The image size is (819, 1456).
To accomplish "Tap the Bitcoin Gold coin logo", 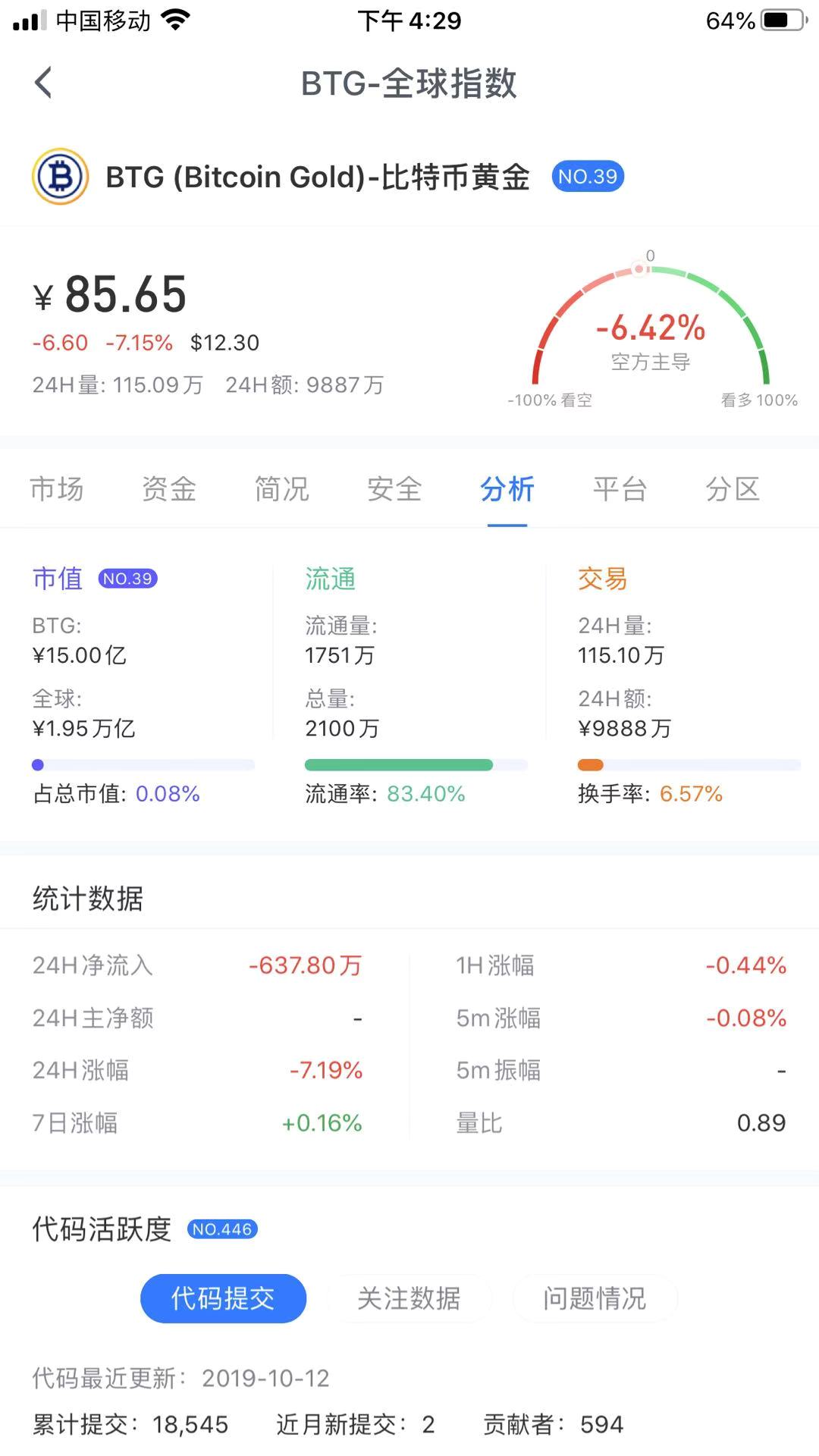I will coord(60,177).
